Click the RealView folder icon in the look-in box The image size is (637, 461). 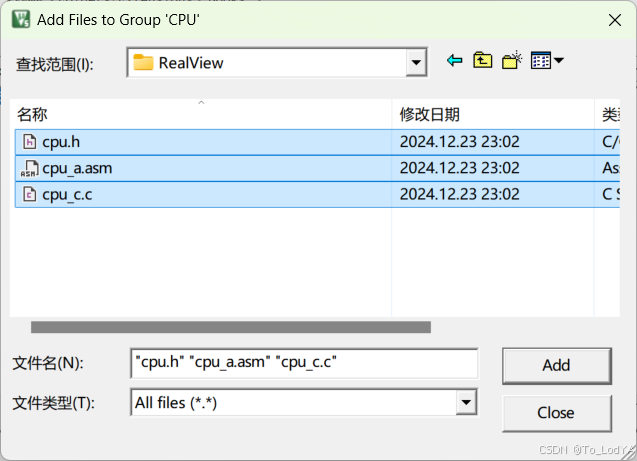(x=143, y=63)
